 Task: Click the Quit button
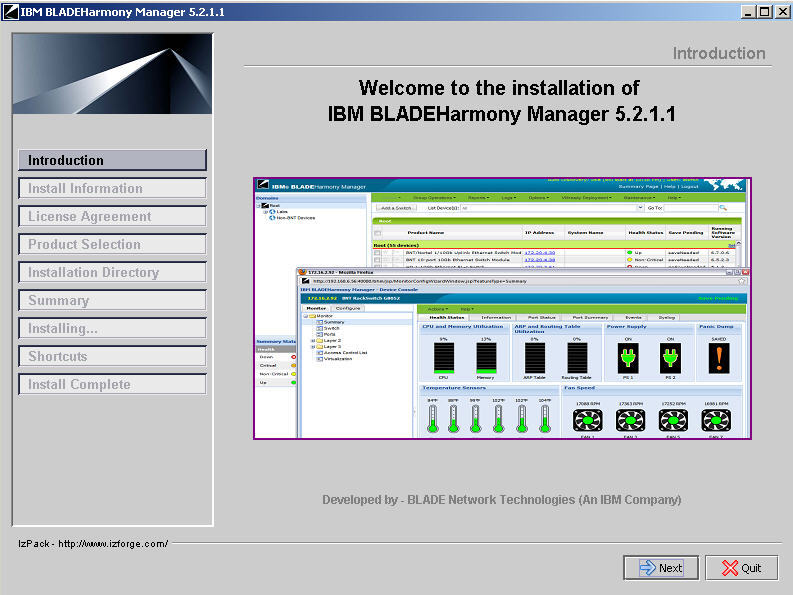coord(741,568)
